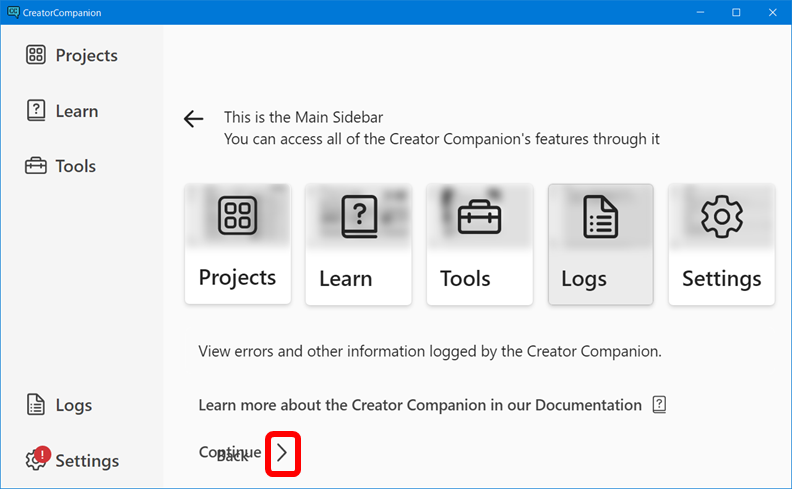Click the CreatorCompanion app icon in title bar
The height and width of the screenshot is (489, 792).
tap(12, 12)
